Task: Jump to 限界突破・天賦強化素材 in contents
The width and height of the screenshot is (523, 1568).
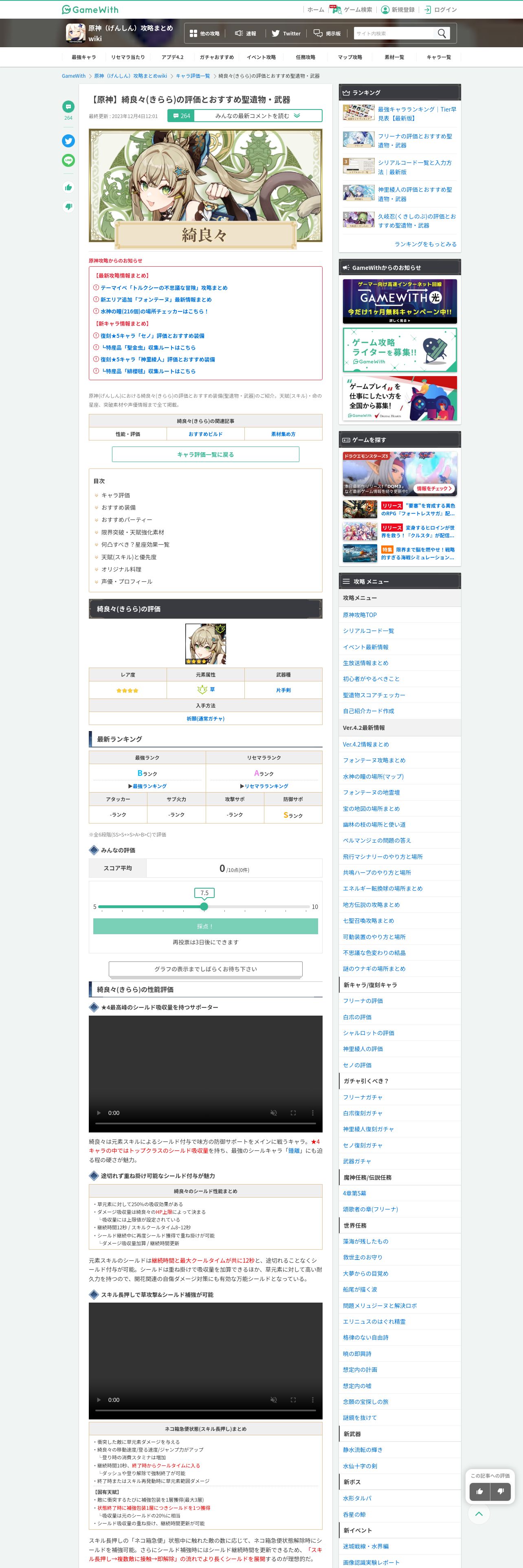Action: (x=132, y=532)
